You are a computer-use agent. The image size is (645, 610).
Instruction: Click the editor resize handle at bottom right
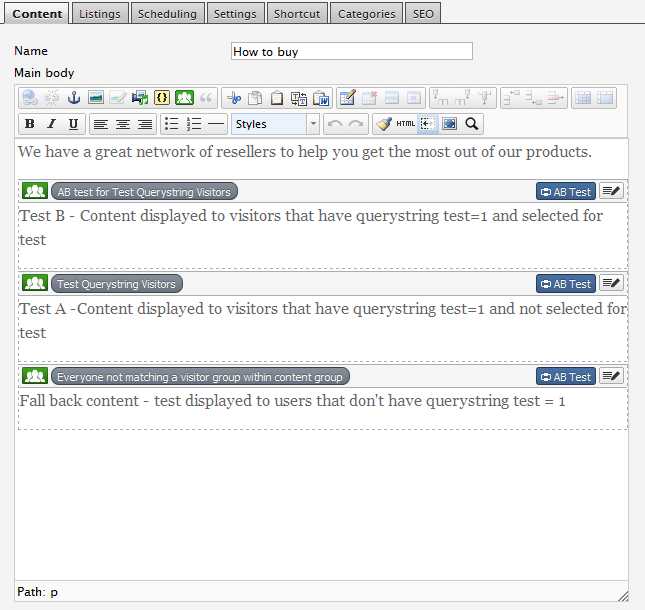point(622,595)
